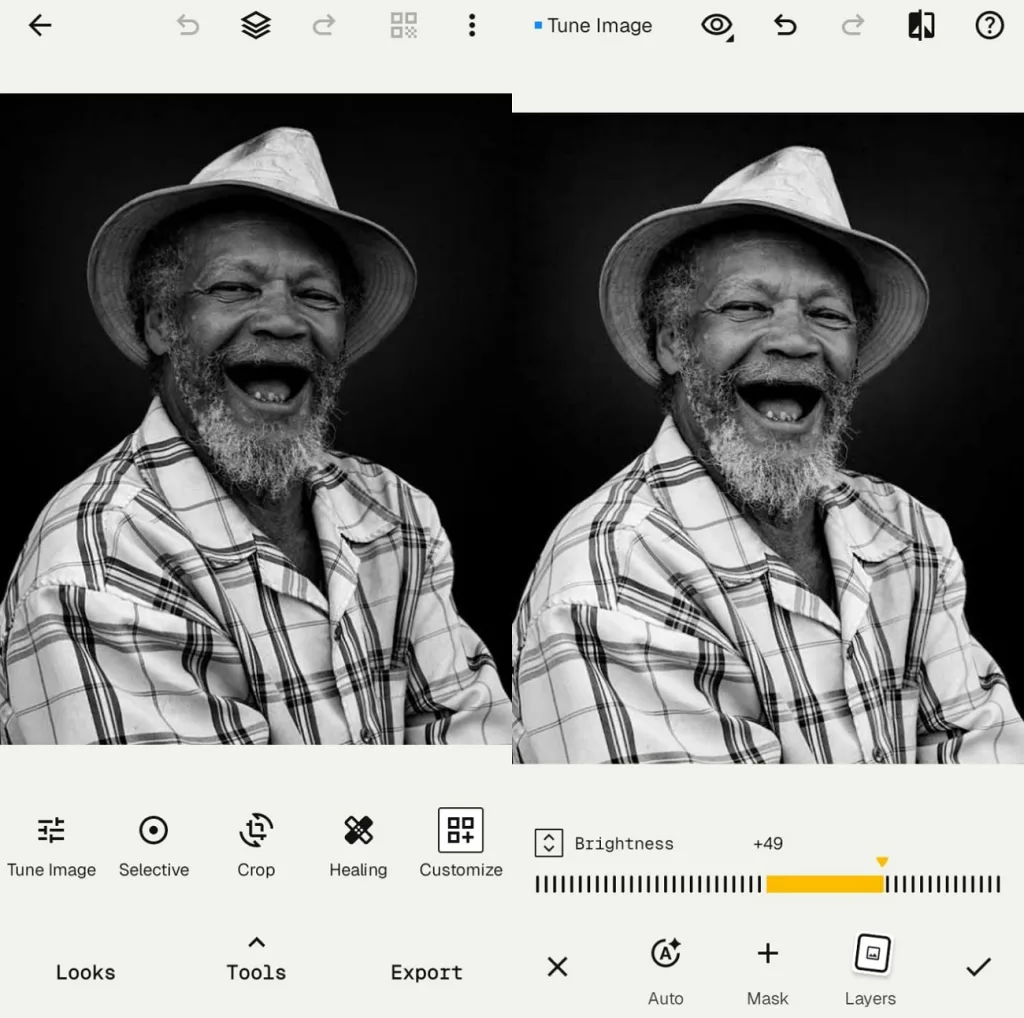Screen dimensions: 1024x1018
Task: Open the three-dot overflow menu
Action: pyautogui.click(x=472, y=25)
